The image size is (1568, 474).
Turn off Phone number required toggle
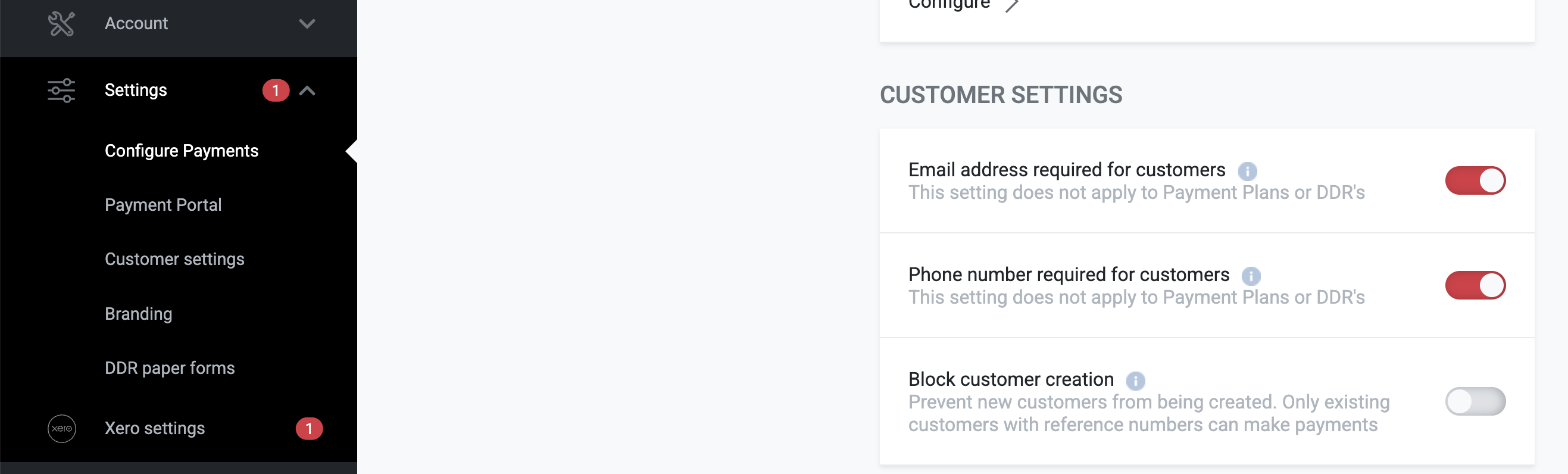pos(1475,286)
